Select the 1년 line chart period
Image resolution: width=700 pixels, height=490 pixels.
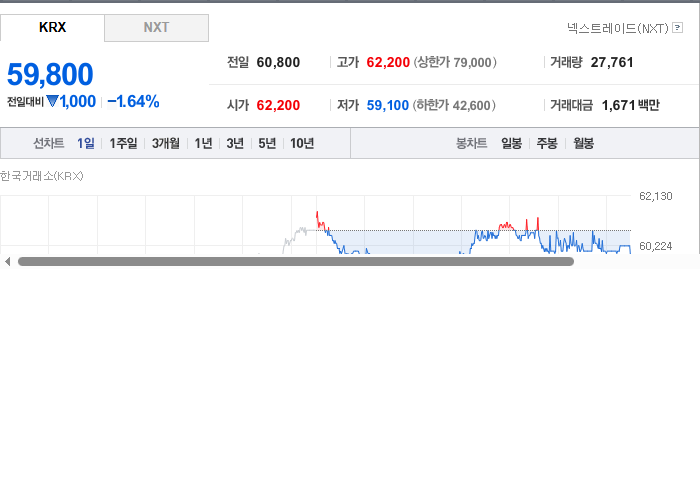(203, 143)
